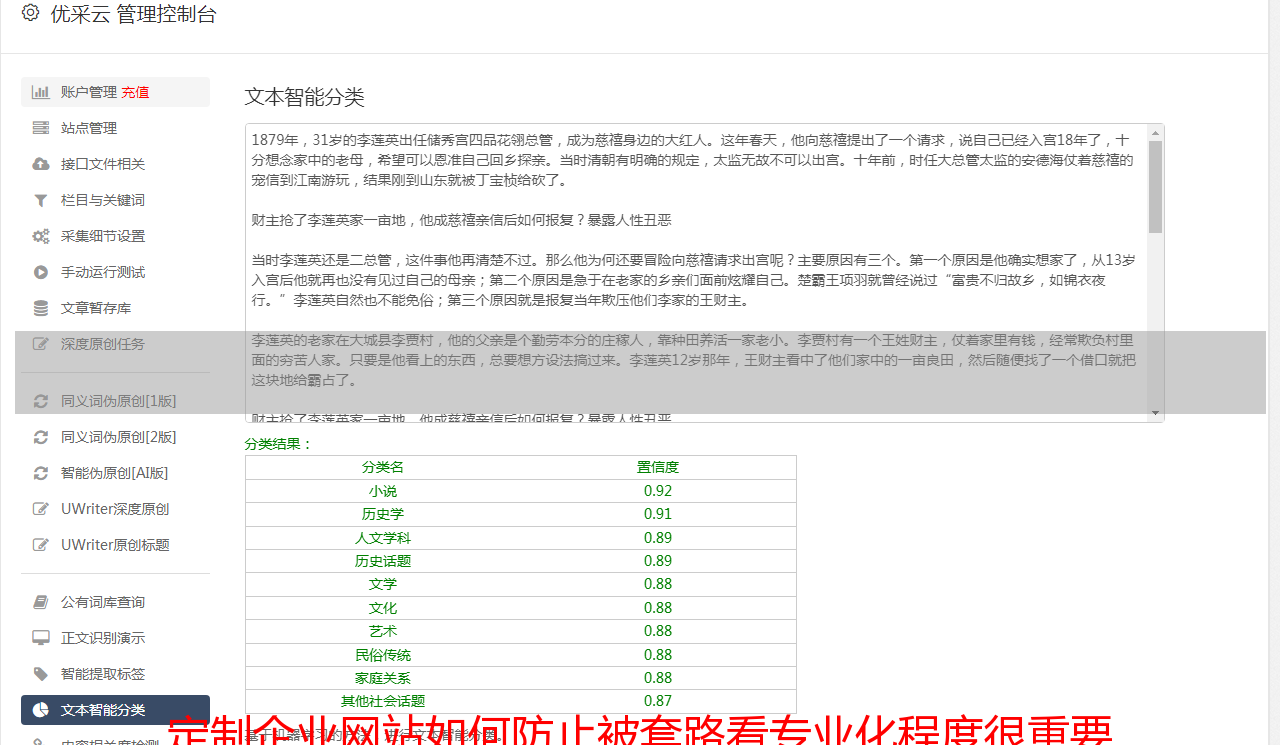Click the 文学 category row
The width and height of the screenshot is (1280, 745).
click(521, 584)
